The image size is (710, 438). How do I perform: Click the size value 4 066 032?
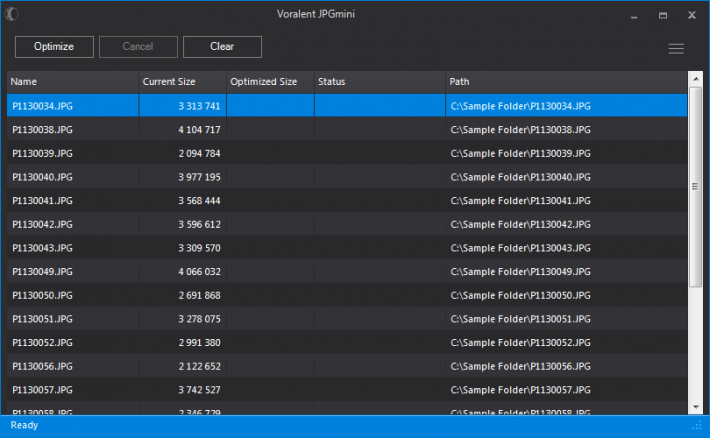pos(199,272)
